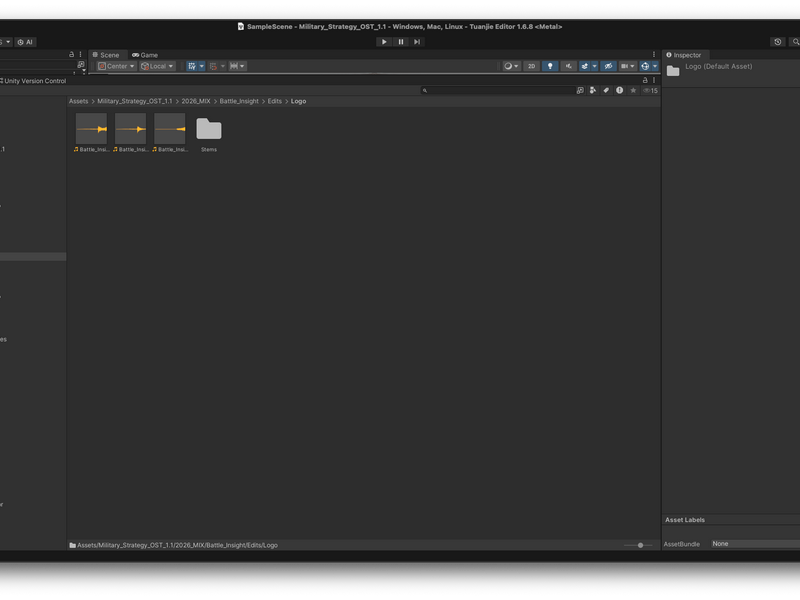The width and height of the screenshot is (800, 600).
Task: Click the bottom asset path label
Action: [177, 545]
